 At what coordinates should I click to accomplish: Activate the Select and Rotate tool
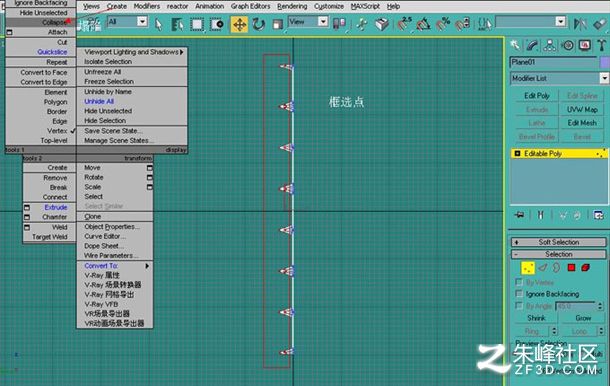[x=258, y=25]
